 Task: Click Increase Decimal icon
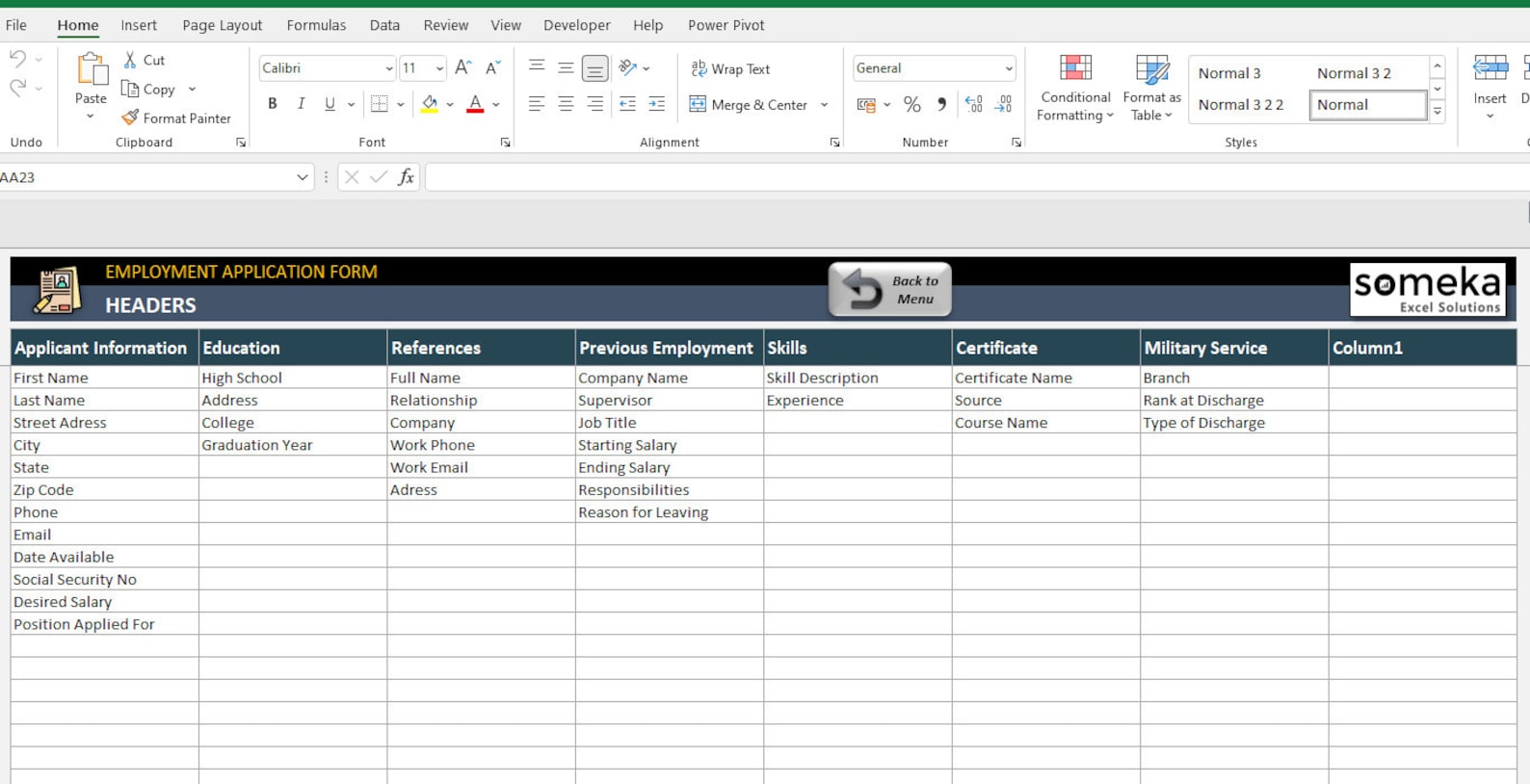click(974, 104)
